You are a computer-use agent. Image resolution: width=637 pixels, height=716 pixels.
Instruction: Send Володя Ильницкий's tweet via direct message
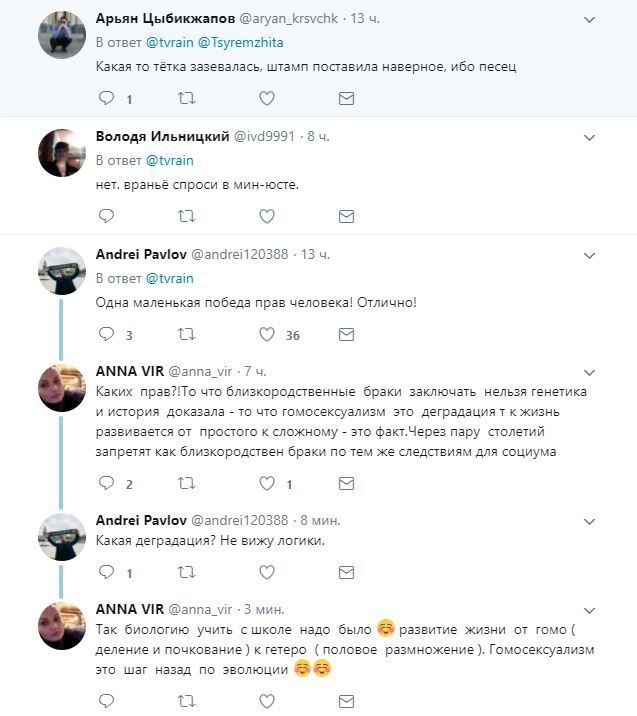[x=346, y=216]
